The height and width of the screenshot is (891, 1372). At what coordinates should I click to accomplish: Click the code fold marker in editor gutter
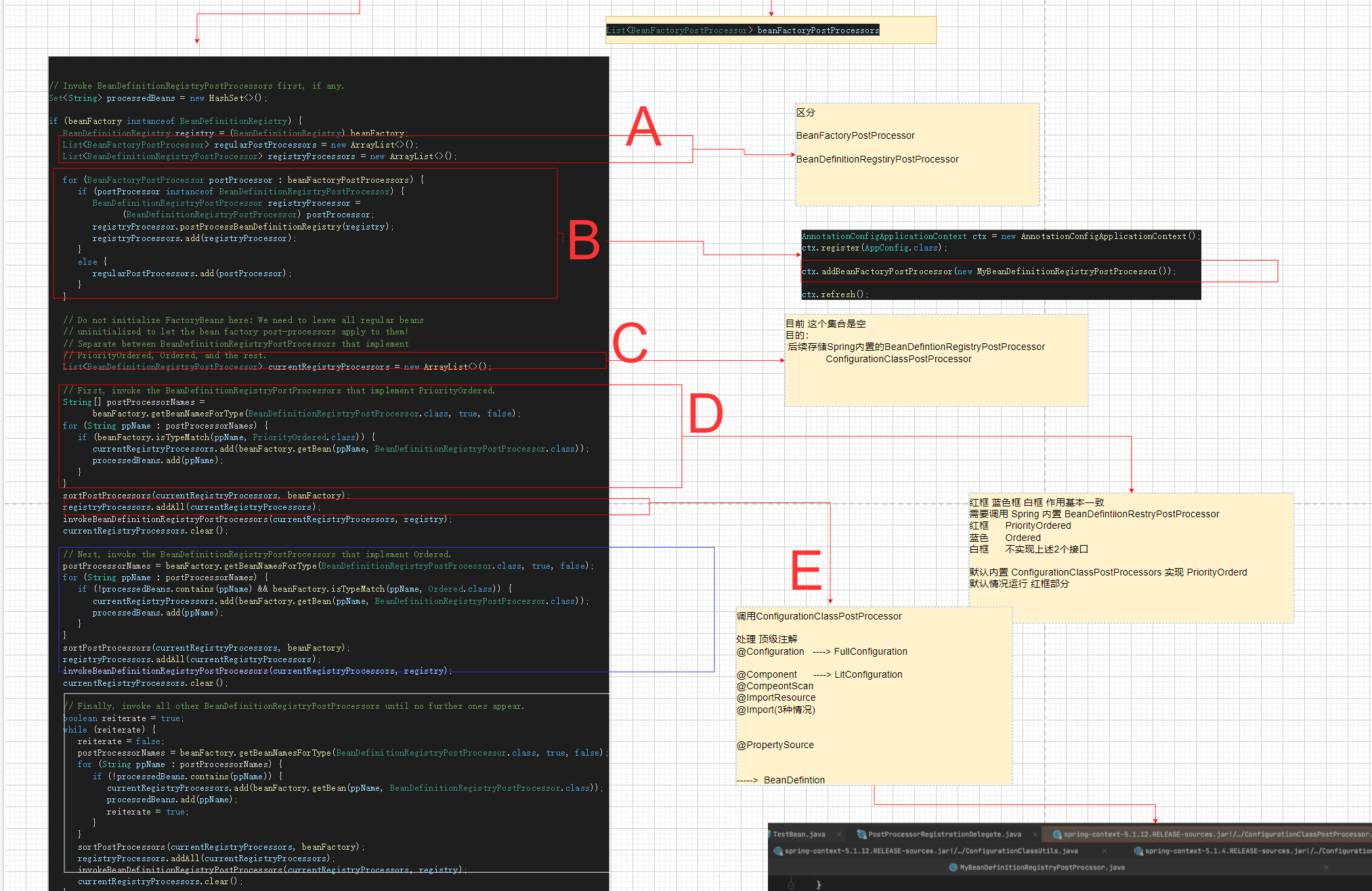(791, 885)
